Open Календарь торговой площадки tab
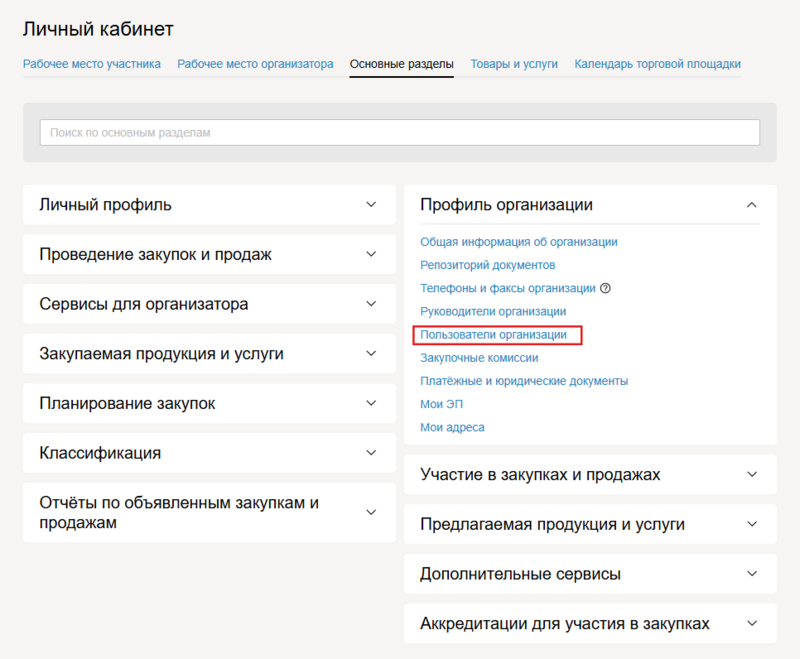Image resolution: width=800 pixels, height=659 pixels. 657,64
